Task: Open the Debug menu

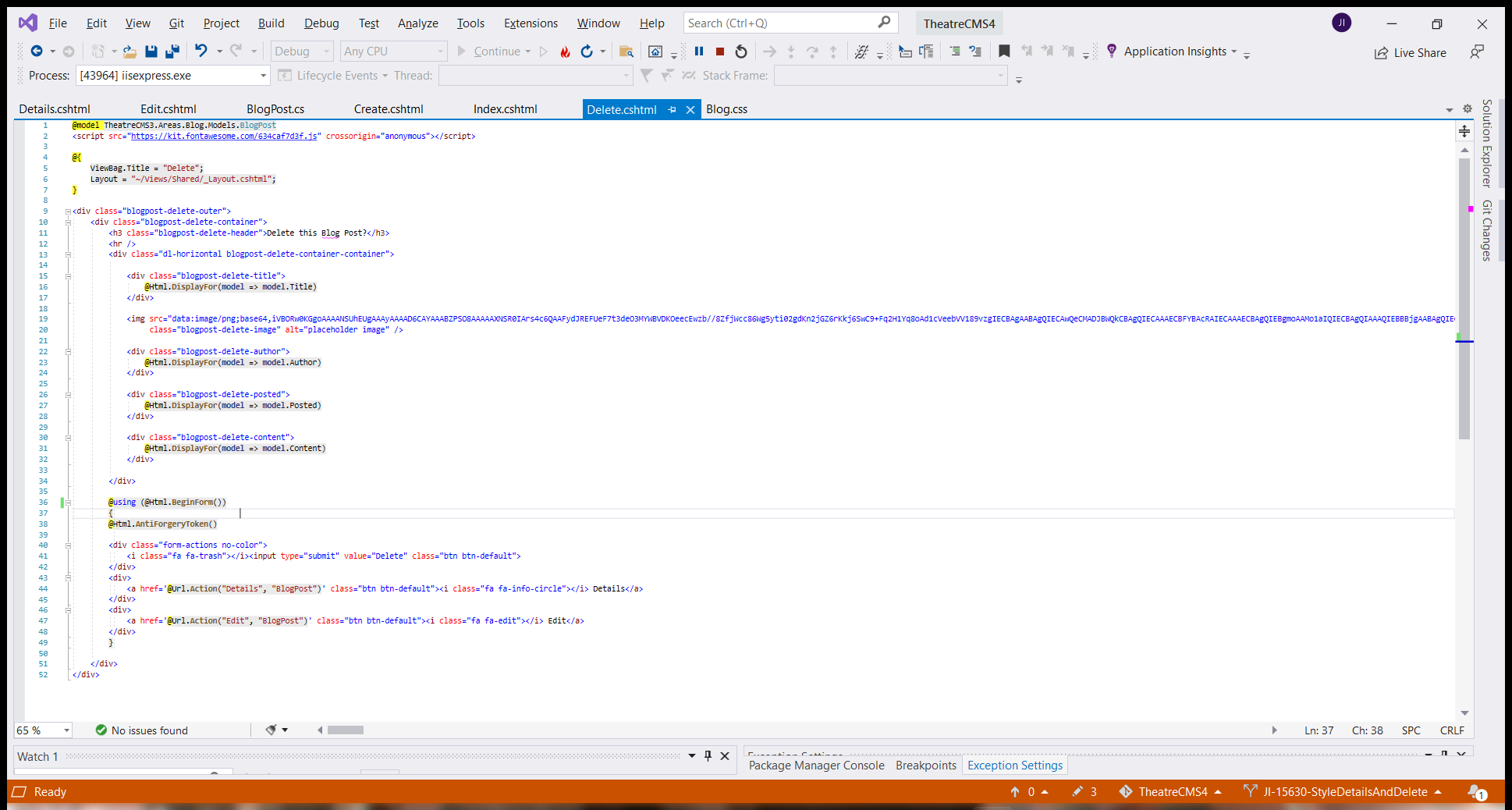Action: tap(321, 23)
